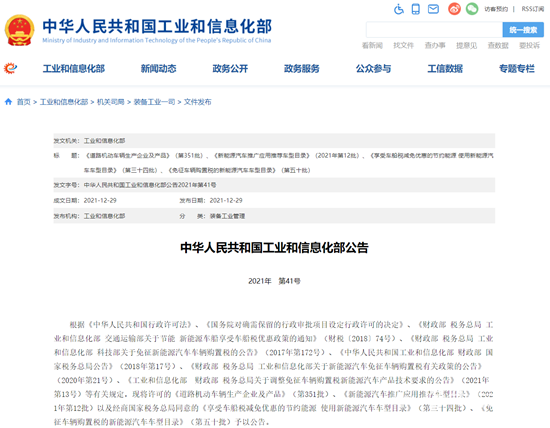550x428 pixels.
Task: Open the 新闻动态 nav menu
Action: pyautogui.click(x=159, y=69)
